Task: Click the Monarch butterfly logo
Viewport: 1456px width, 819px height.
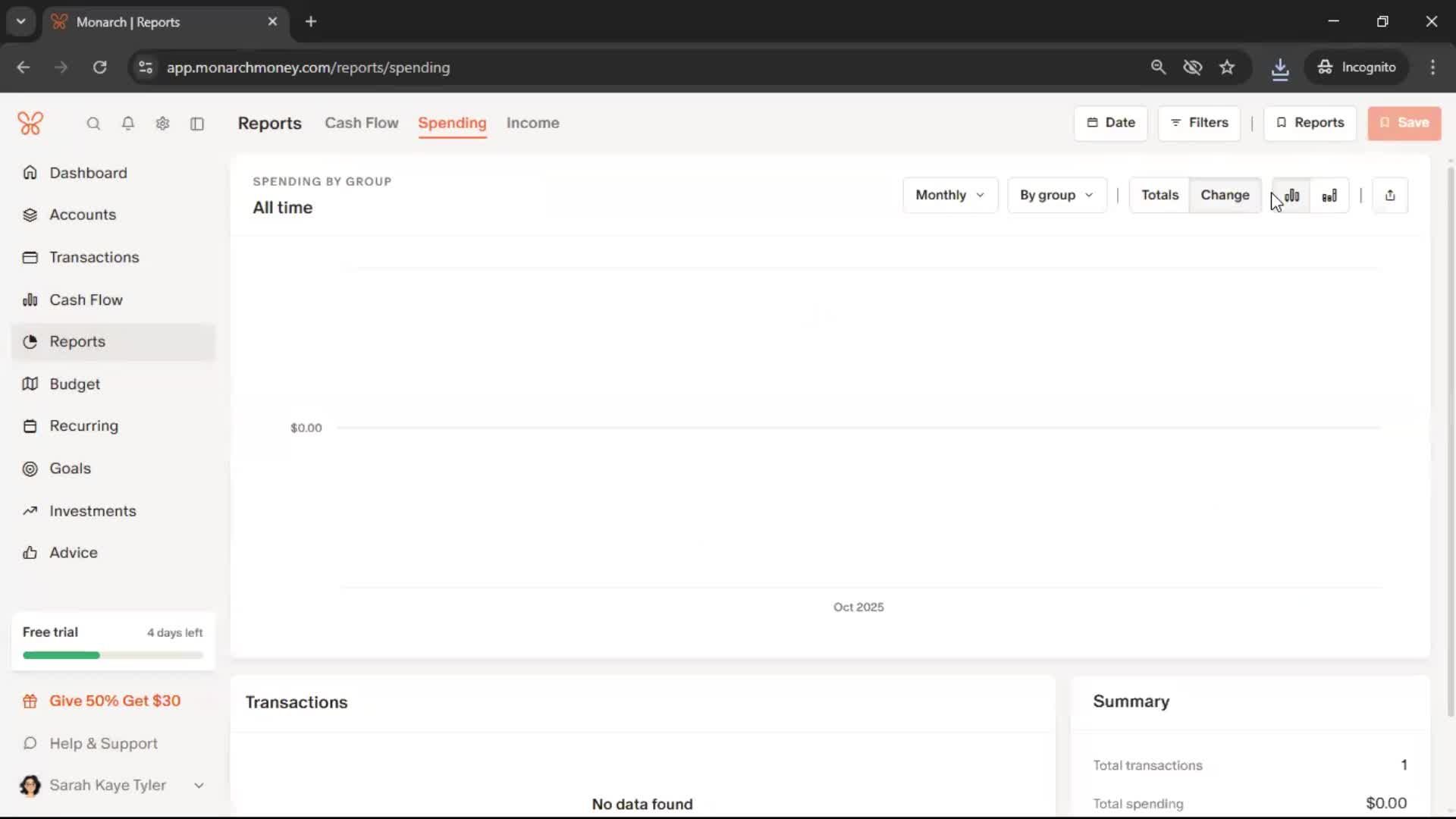Action: click(30, 123)
